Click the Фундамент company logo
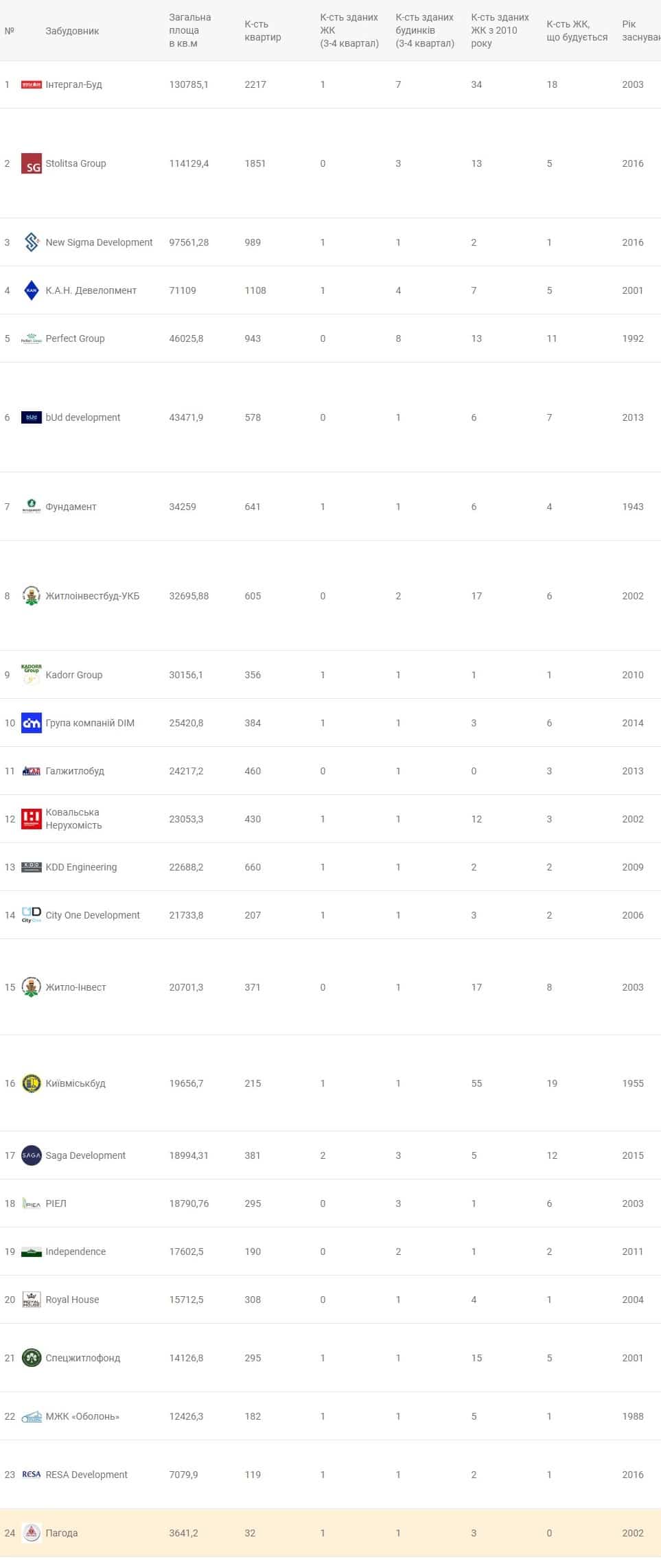 (32, 507)
